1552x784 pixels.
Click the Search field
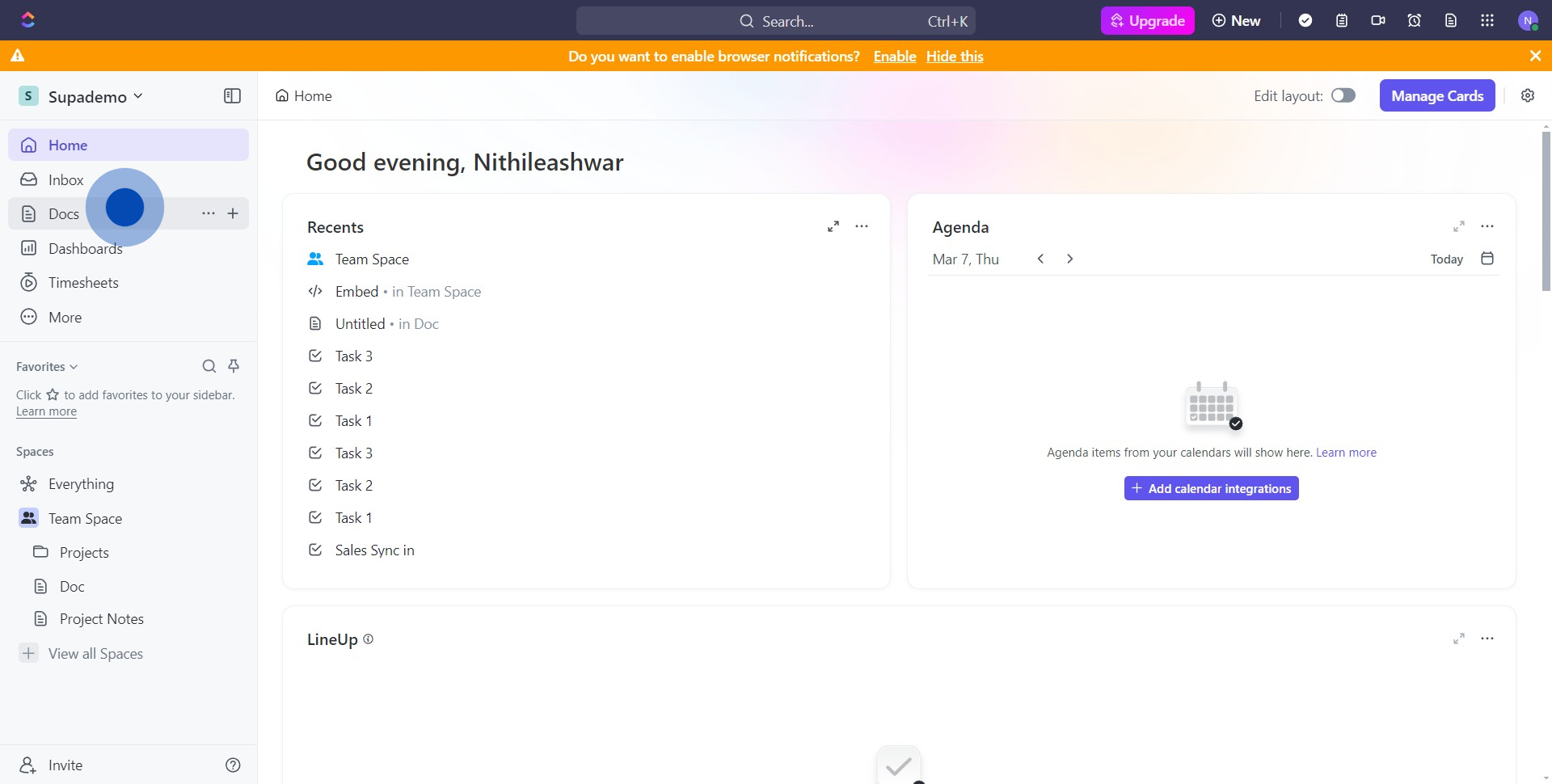click(775, 21)
